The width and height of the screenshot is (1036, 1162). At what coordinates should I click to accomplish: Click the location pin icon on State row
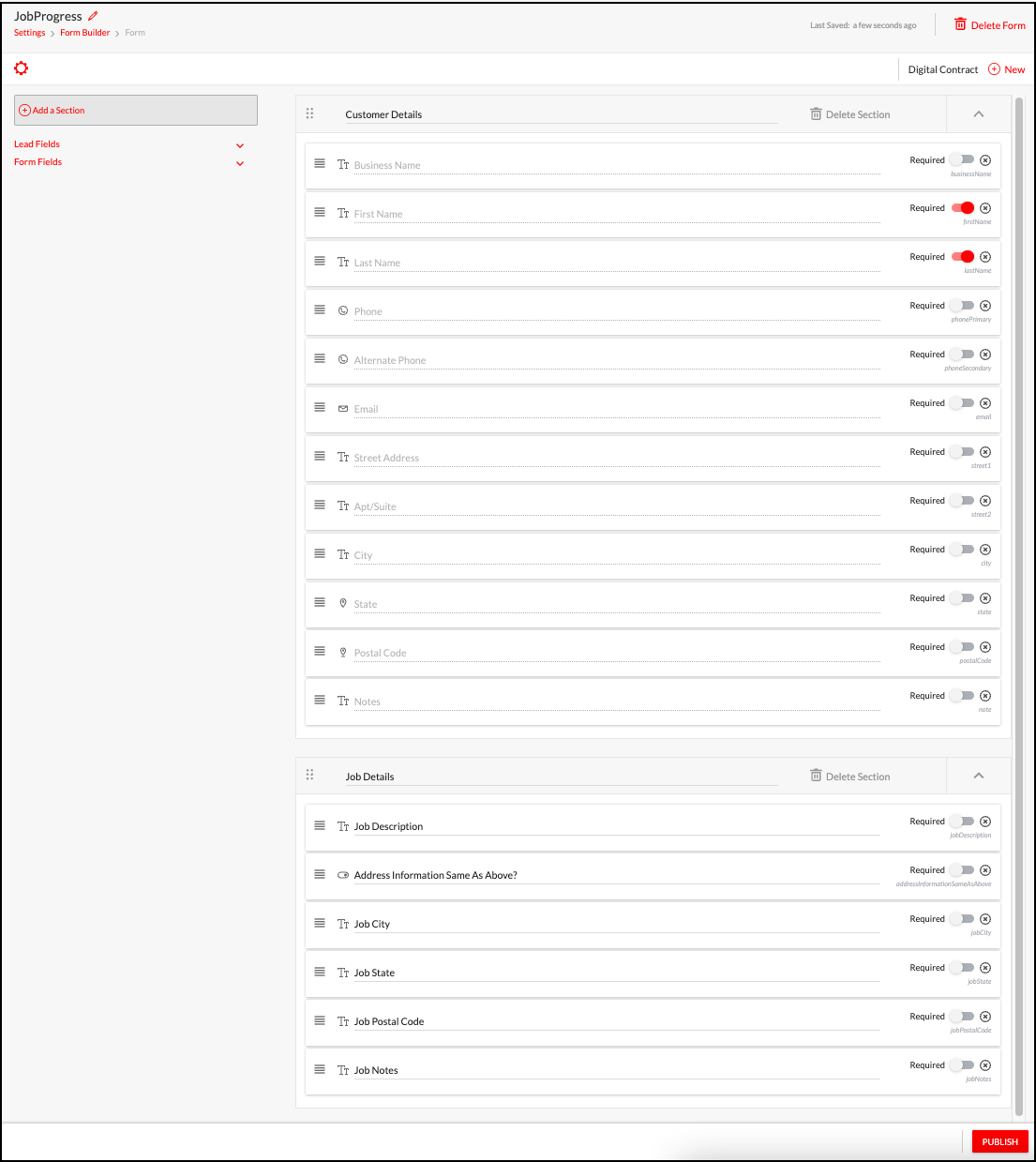click(x=343, y=603)
